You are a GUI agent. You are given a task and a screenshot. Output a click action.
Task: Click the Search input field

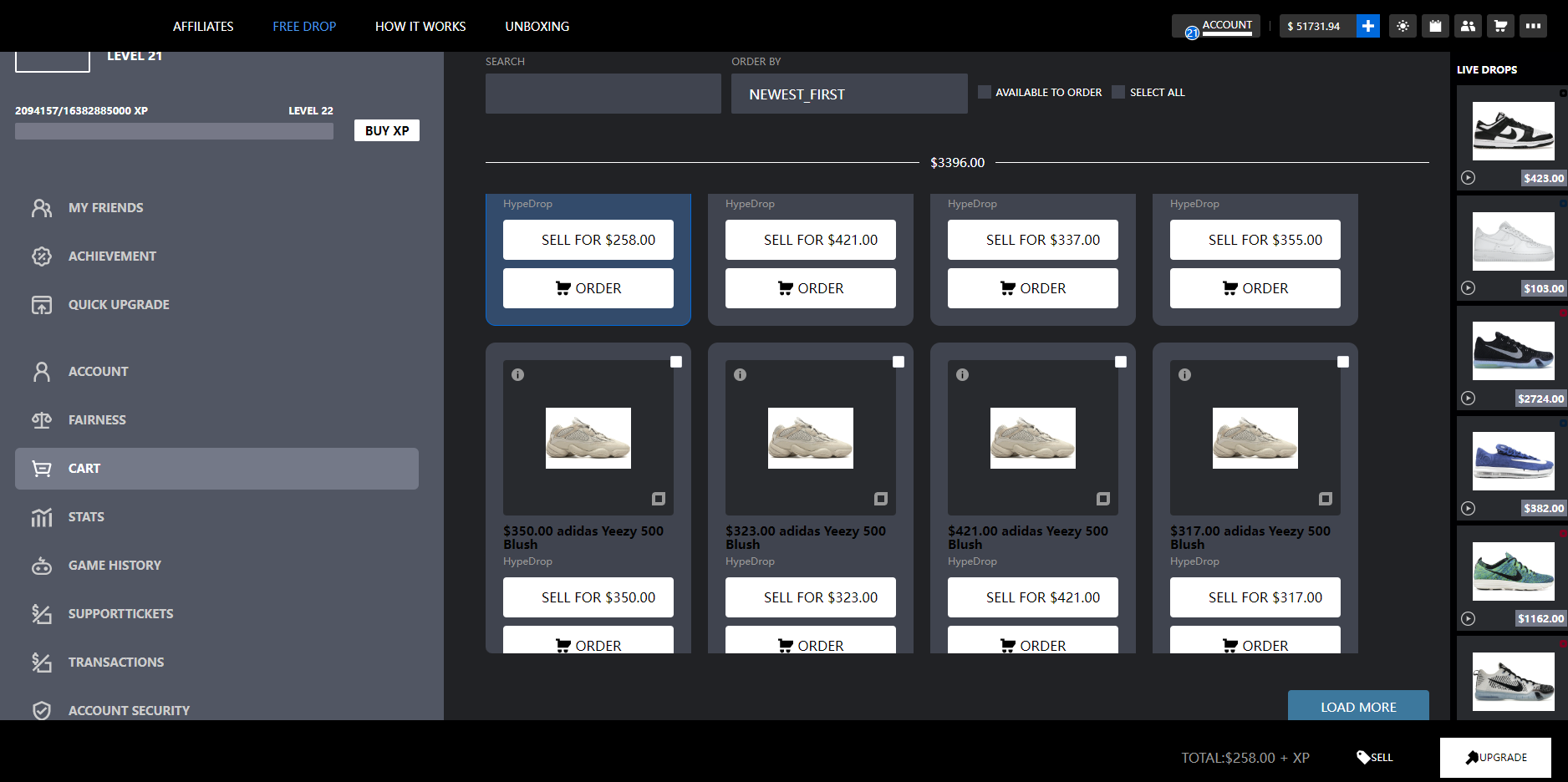pos(603,94)
